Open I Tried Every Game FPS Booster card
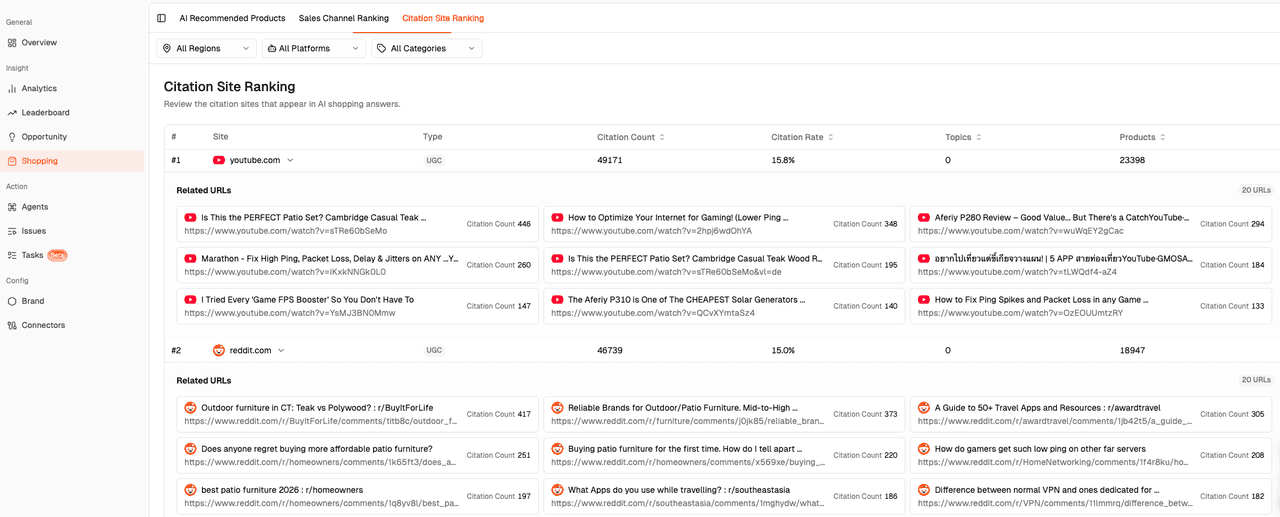The image size is (1280, 517). [357, 306]
